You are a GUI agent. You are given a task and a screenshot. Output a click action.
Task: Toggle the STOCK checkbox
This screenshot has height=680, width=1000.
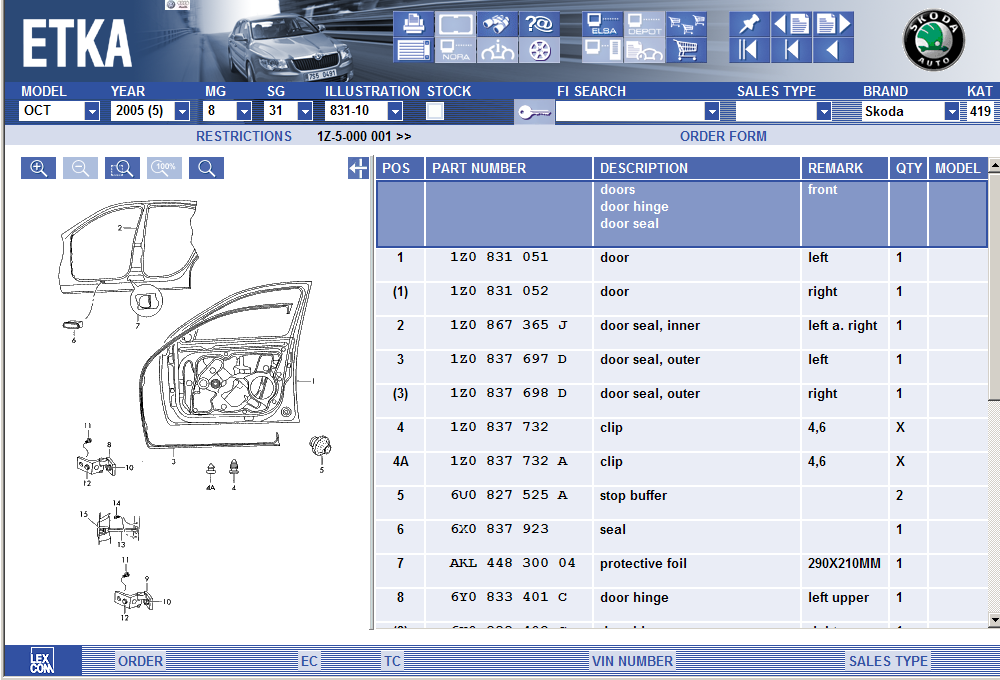pyautogui.click(x=435, y=111)
